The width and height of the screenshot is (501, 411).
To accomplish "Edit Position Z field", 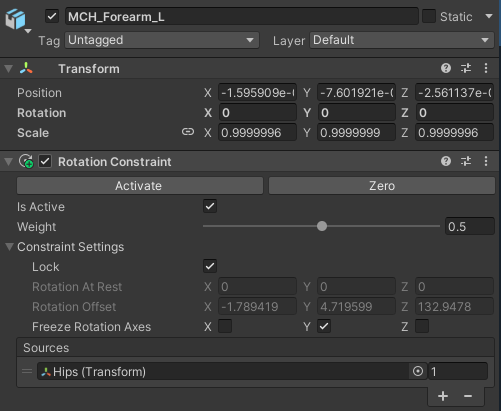I will pos(454,93).
